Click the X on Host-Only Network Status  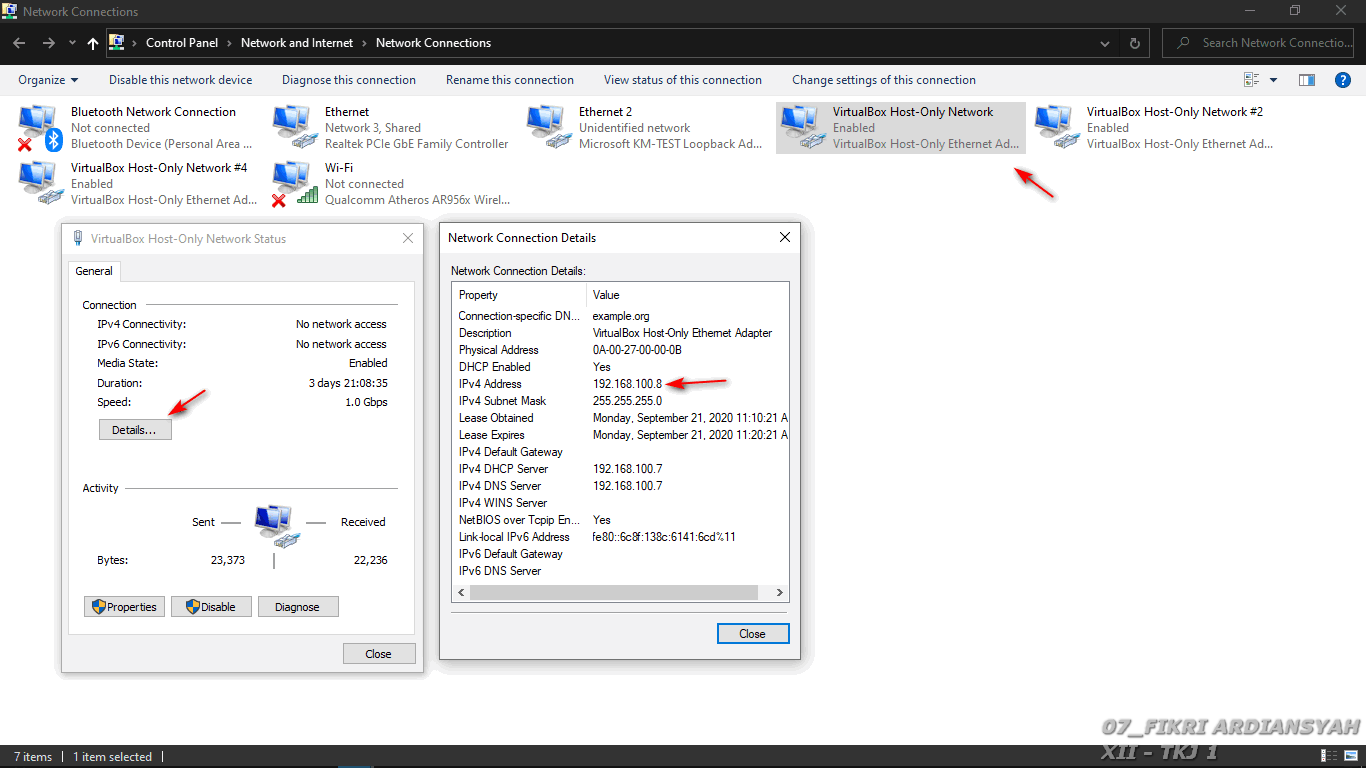tap(408, 238)
